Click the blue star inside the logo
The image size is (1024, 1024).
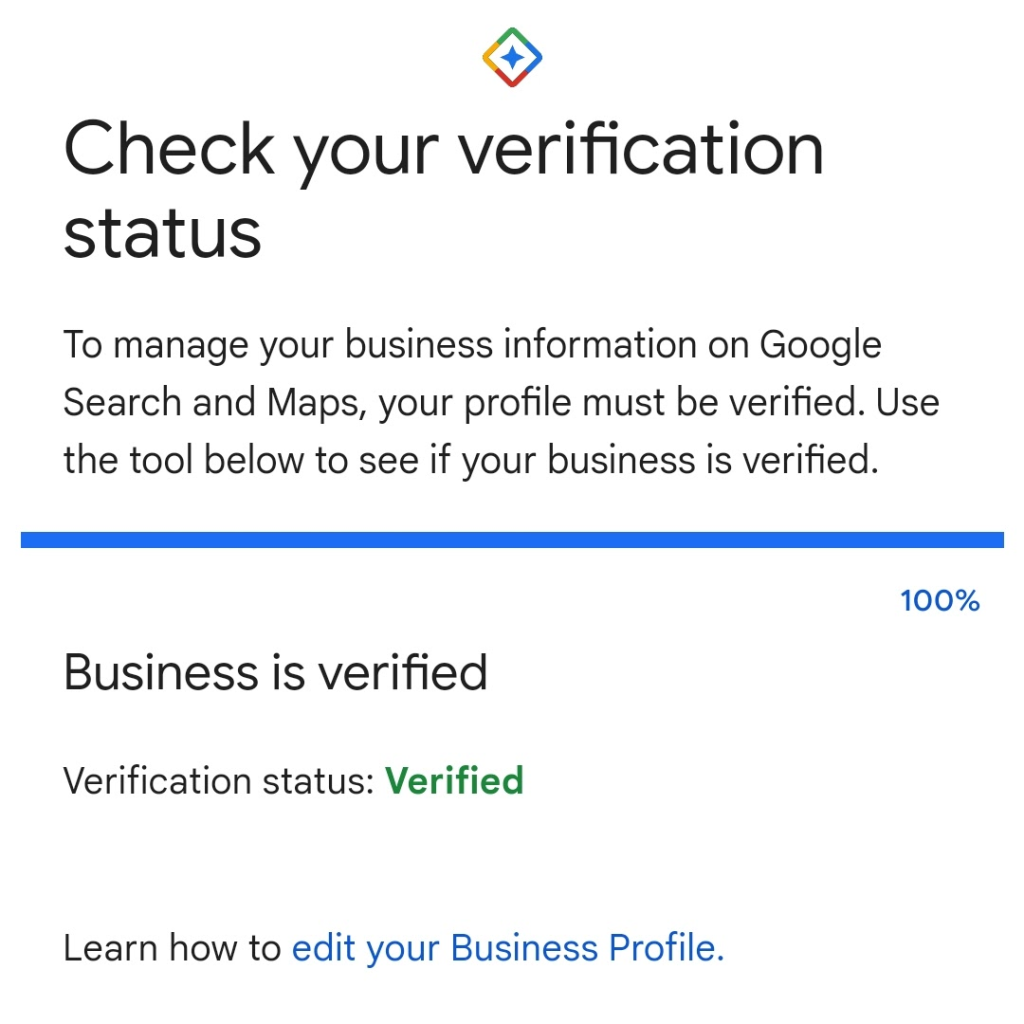coord(512,58)
